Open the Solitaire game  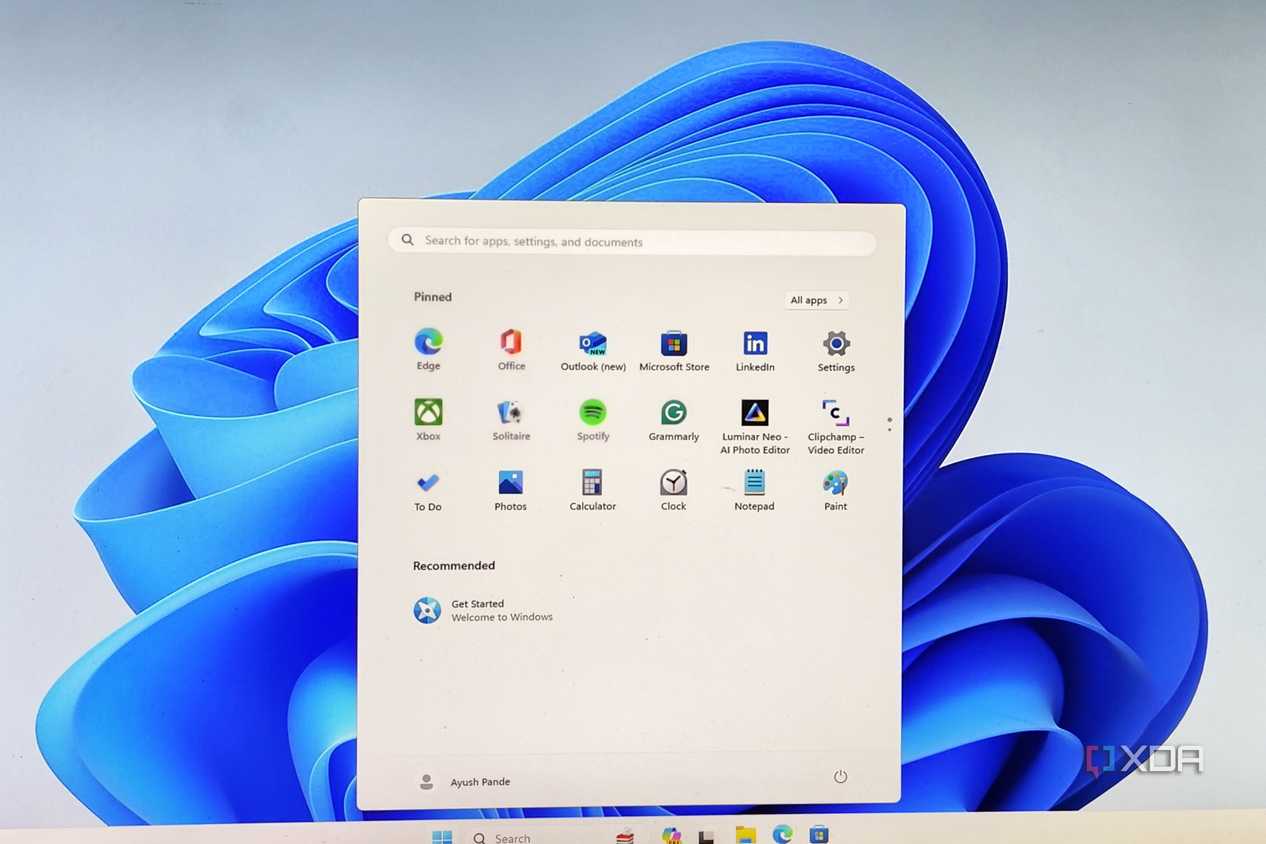[x=511, y=420]
